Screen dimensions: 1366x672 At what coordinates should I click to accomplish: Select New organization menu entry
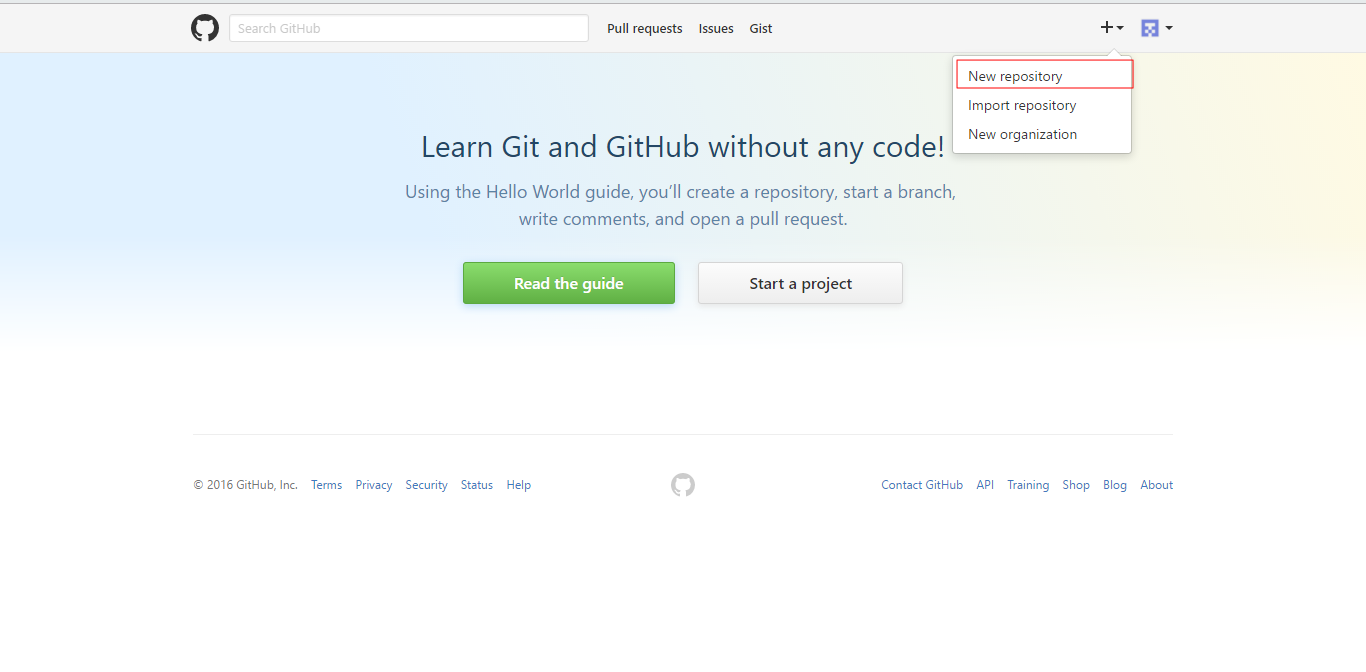click(1022, 134)
